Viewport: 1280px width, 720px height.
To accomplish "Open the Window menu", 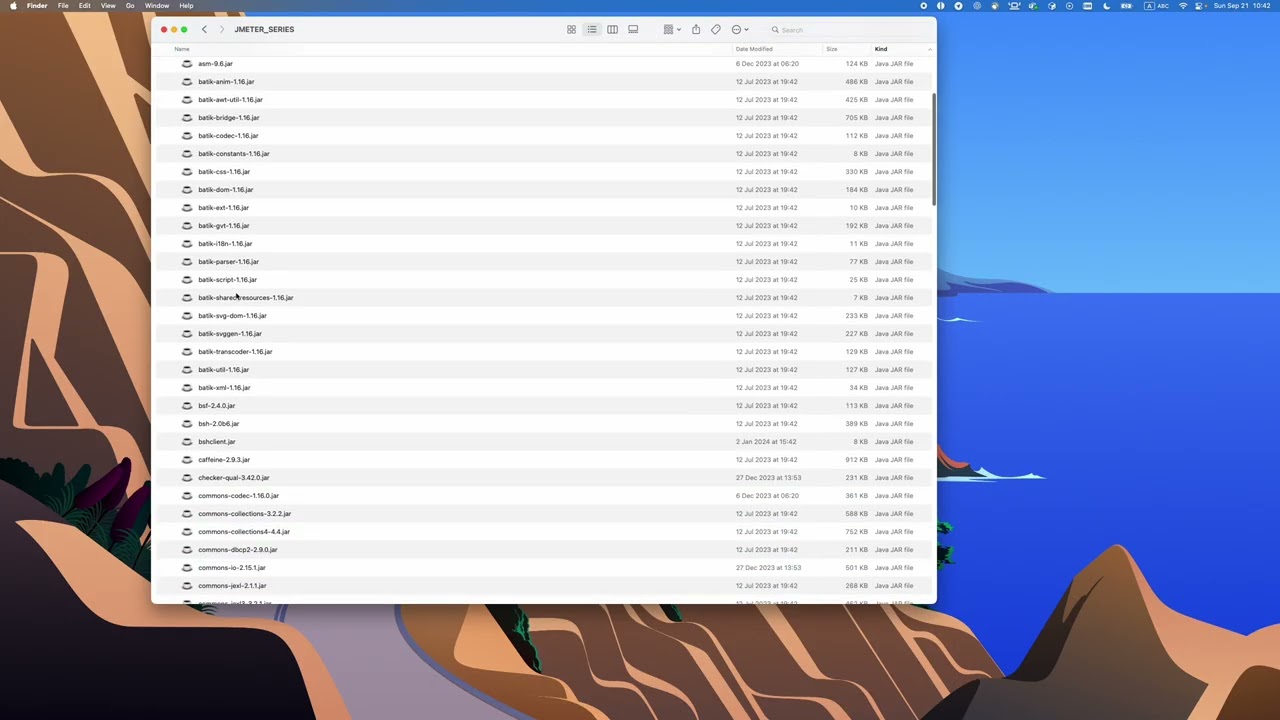I will [x=157, y=6].
